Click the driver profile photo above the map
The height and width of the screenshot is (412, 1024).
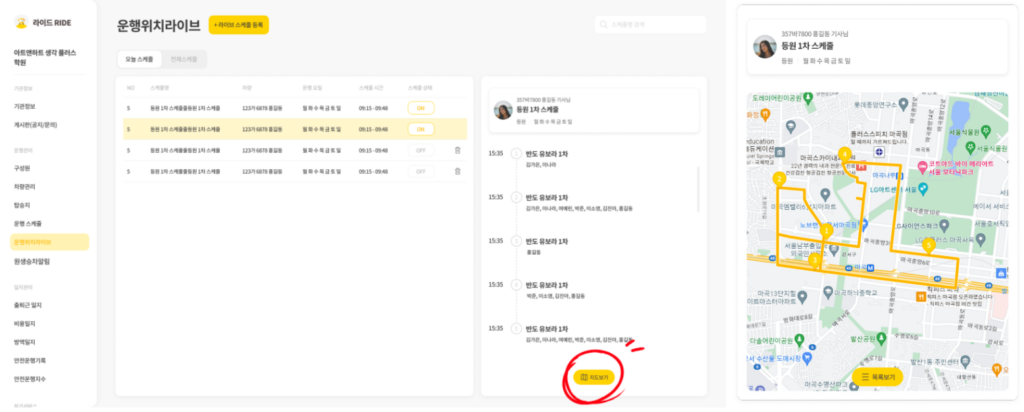coord(765,47)
